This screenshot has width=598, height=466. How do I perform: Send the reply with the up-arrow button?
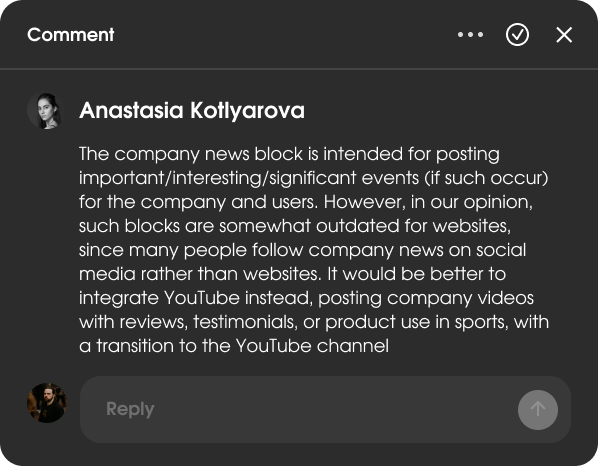[538, 410]
